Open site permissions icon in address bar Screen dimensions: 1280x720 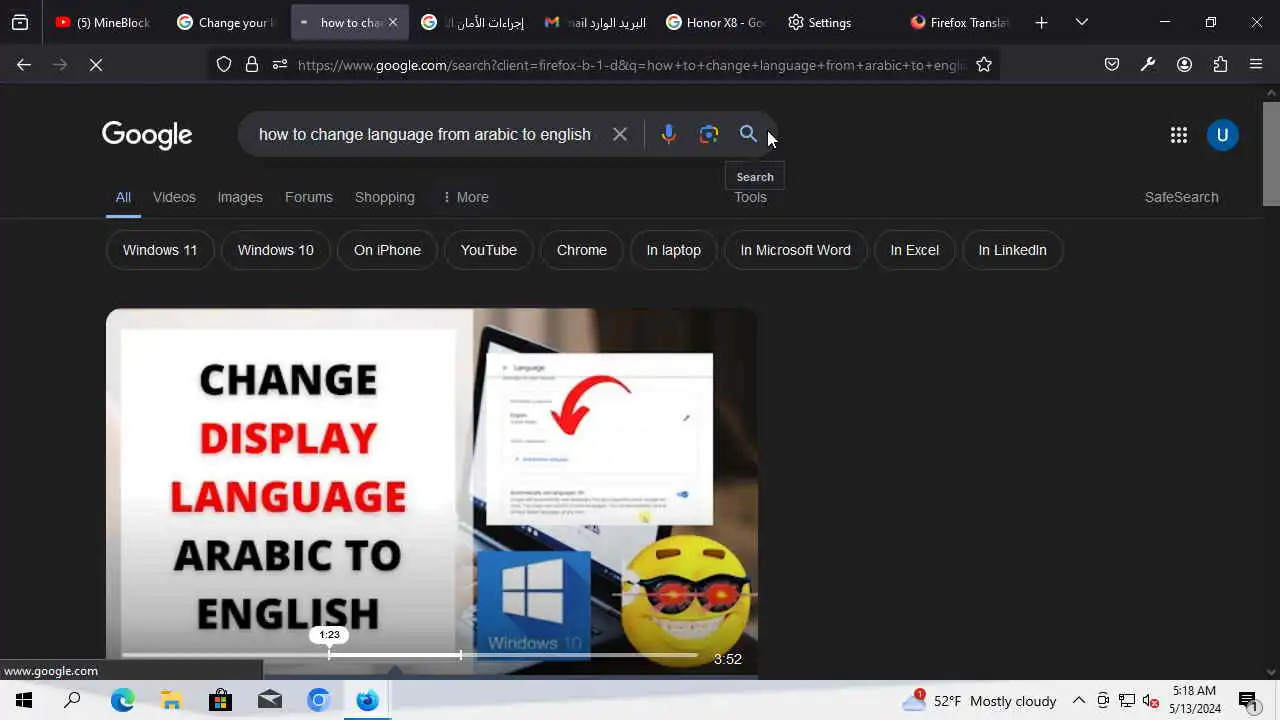(280, 65)
